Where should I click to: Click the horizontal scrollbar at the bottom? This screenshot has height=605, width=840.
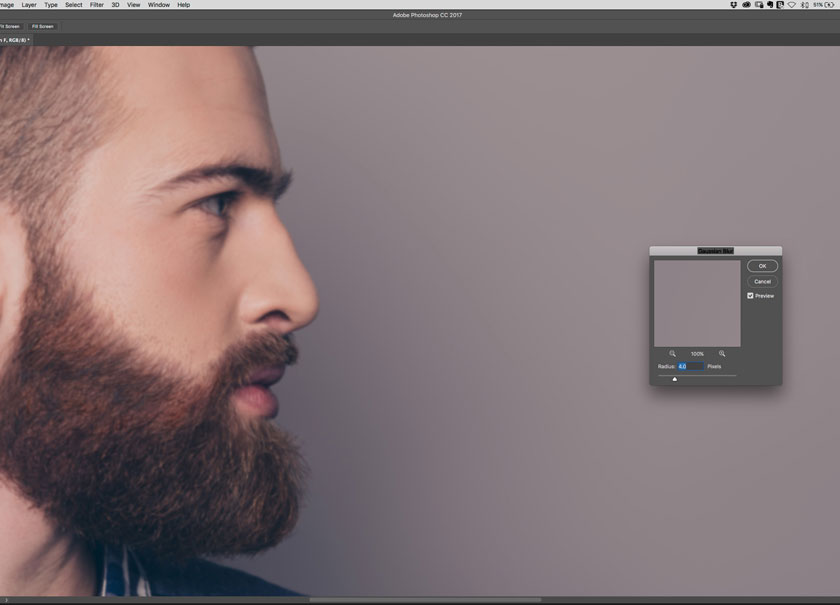pyautogui.click(x=425, y=600)
